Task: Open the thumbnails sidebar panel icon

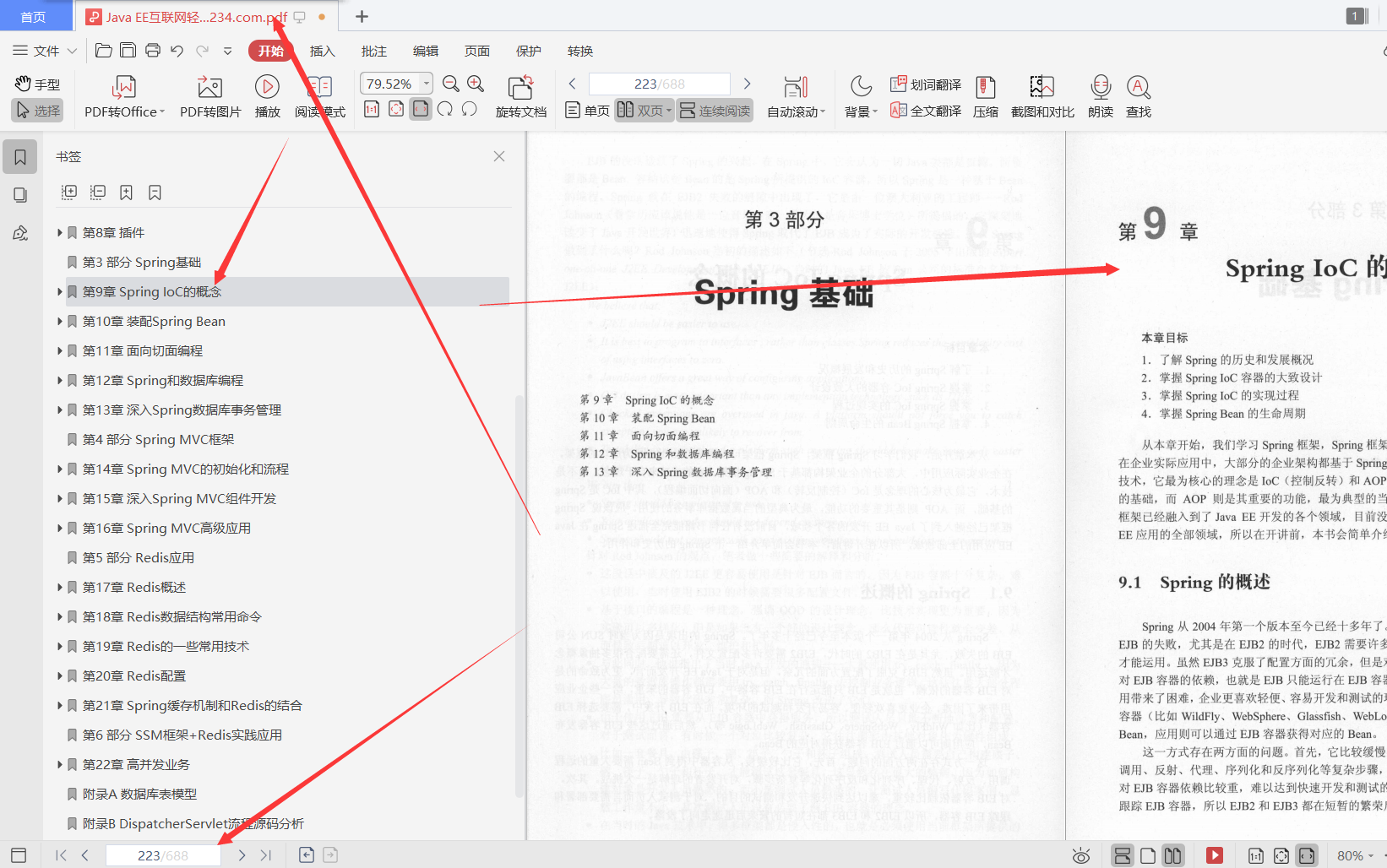Action: [x=20, y=195]
